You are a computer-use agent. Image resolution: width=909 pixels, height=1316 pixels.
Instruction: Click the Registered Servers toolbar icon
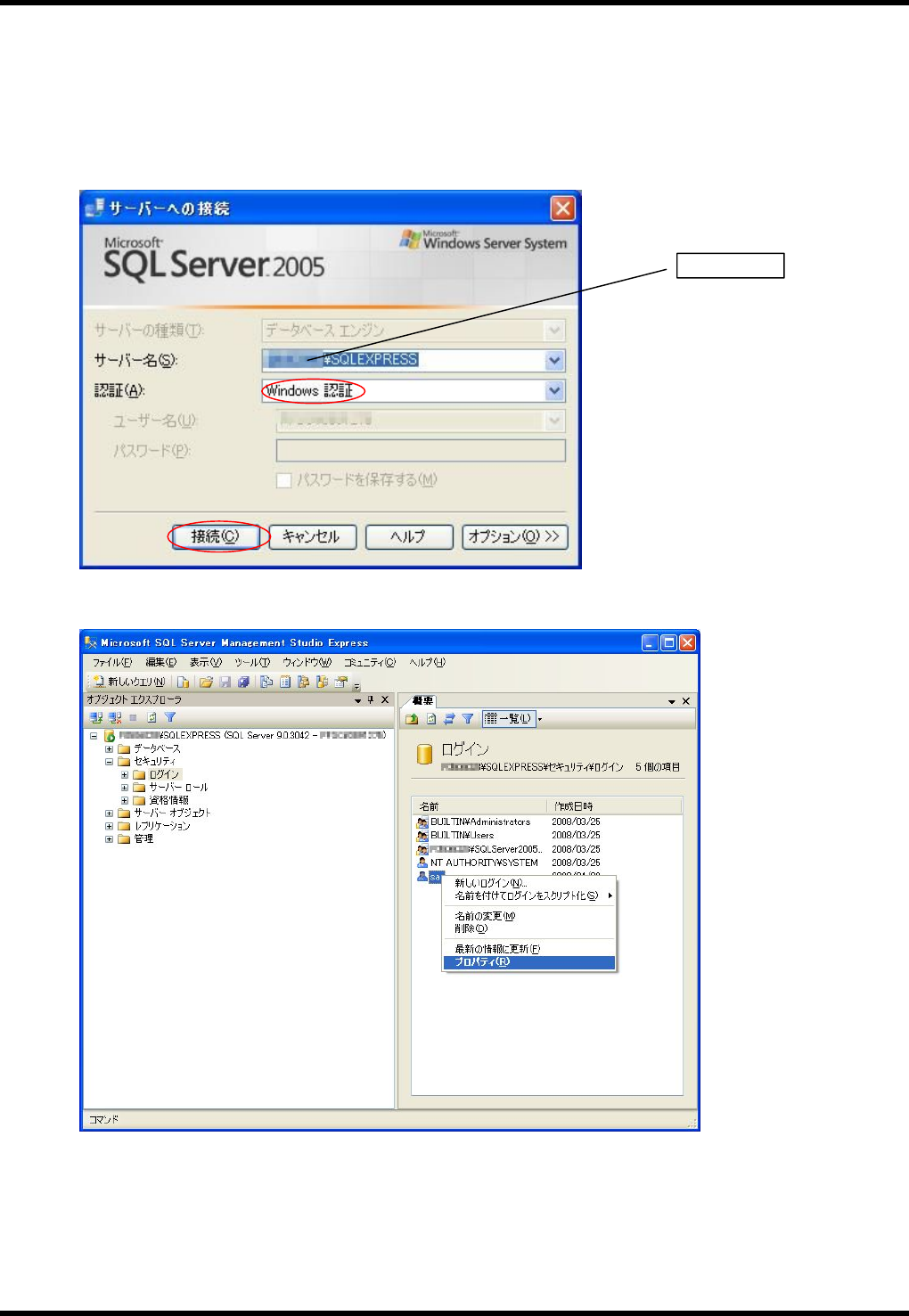coord(266,683)
